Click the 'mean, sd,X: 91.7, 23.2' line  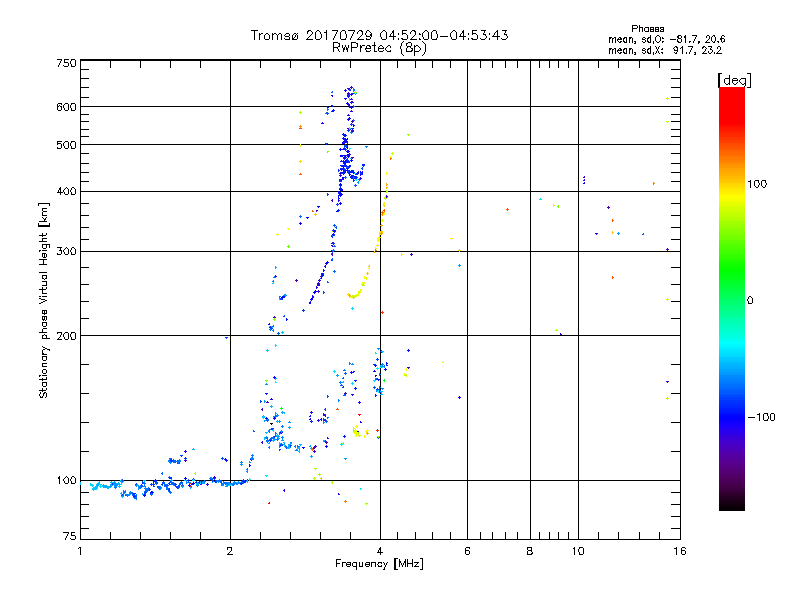tap(665, 51)
